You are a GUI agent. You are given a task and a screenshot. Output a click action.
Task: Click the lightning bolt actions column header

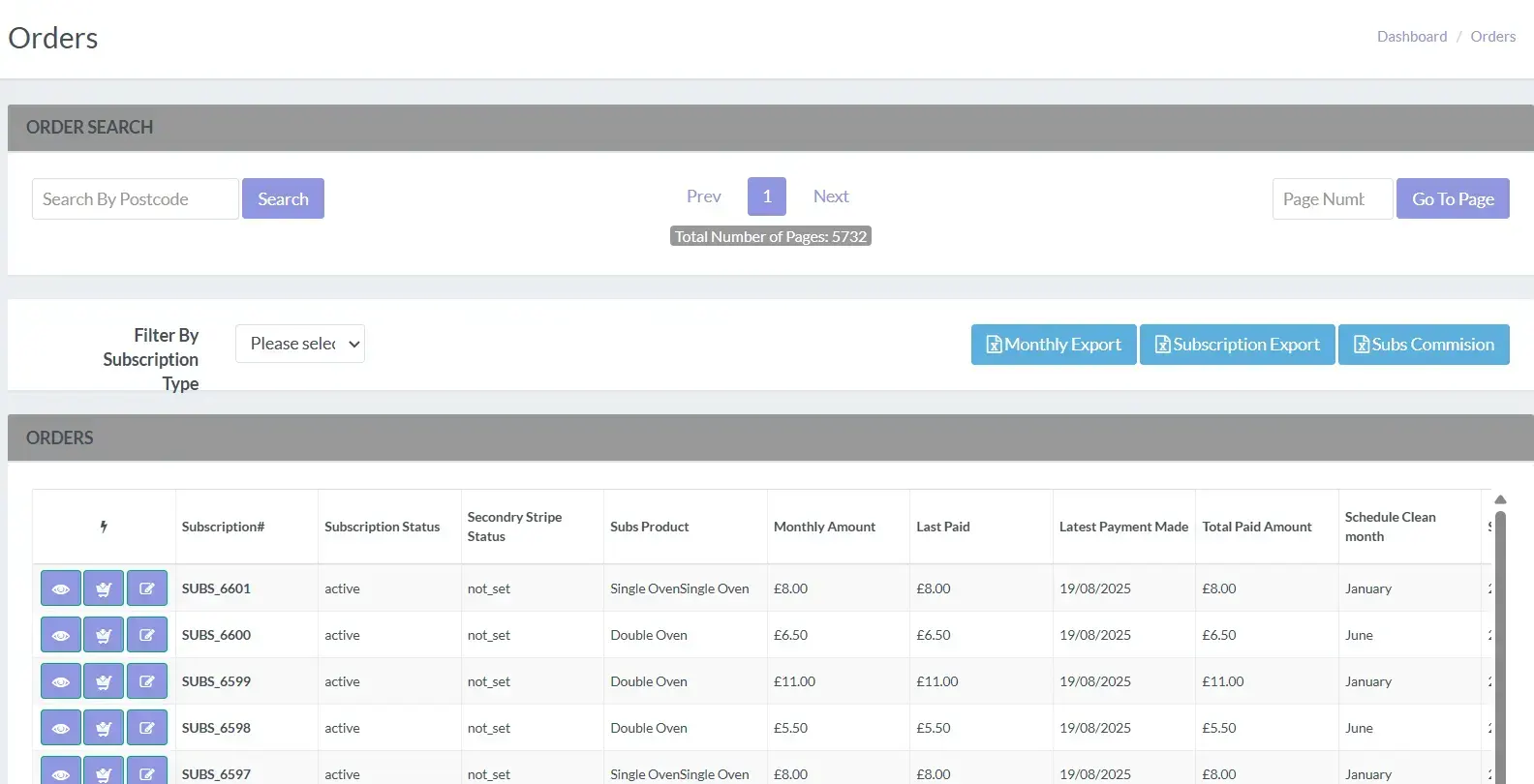[x=104, y=527]
